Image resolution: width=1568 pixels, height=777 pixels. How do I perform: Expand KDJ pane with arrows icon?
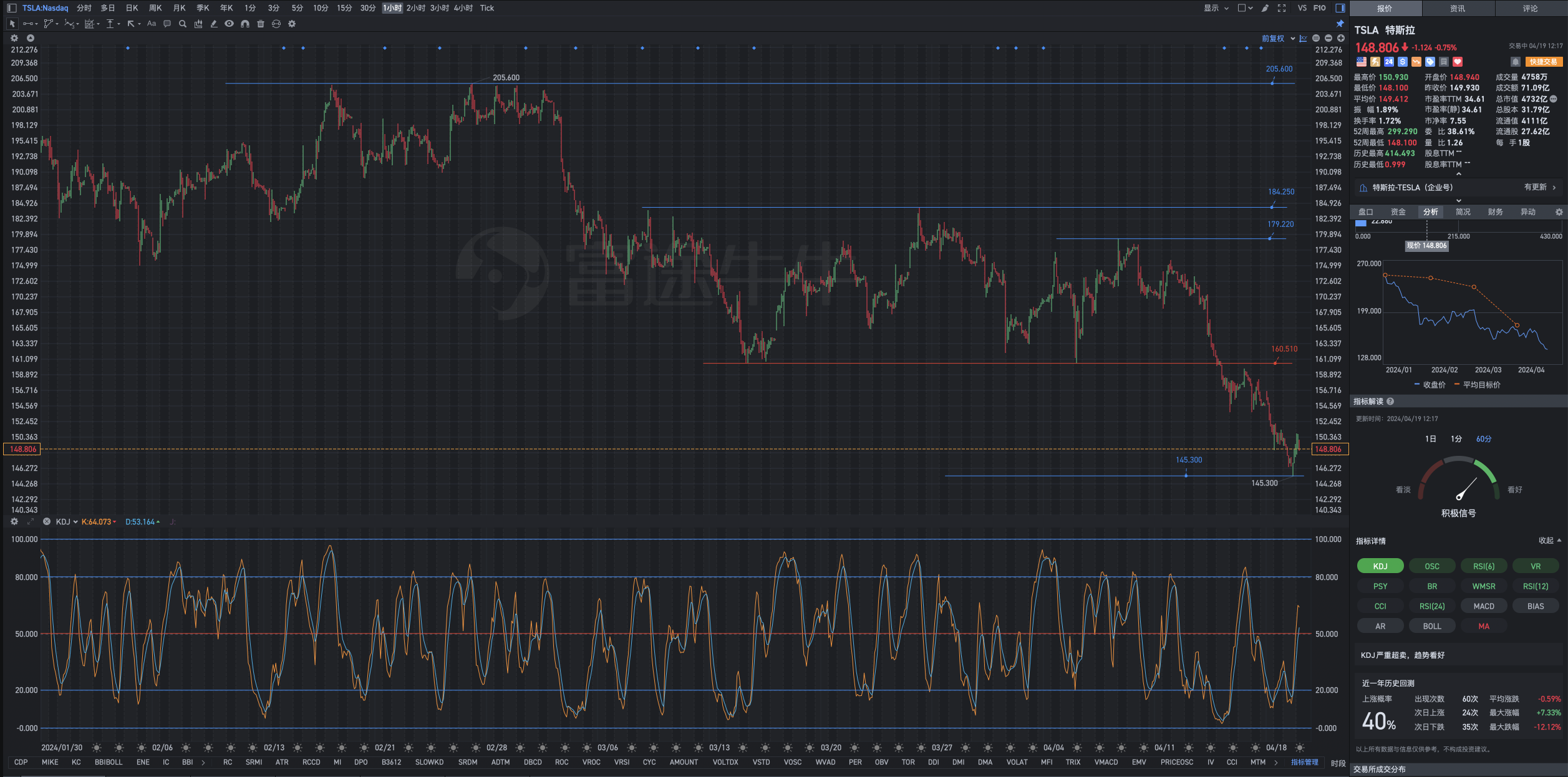tap(30, 522)
